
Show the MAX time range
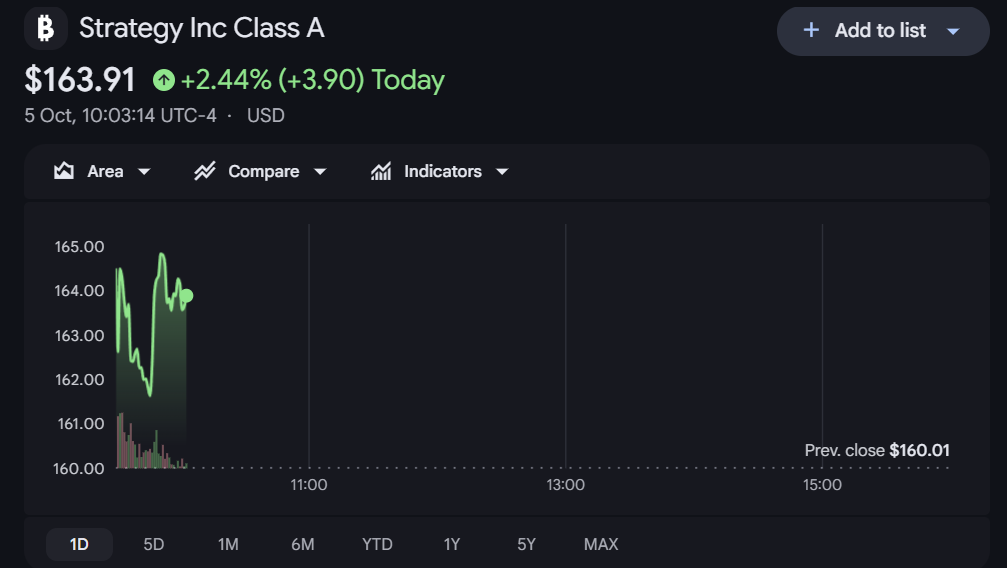tap(601, 544)
